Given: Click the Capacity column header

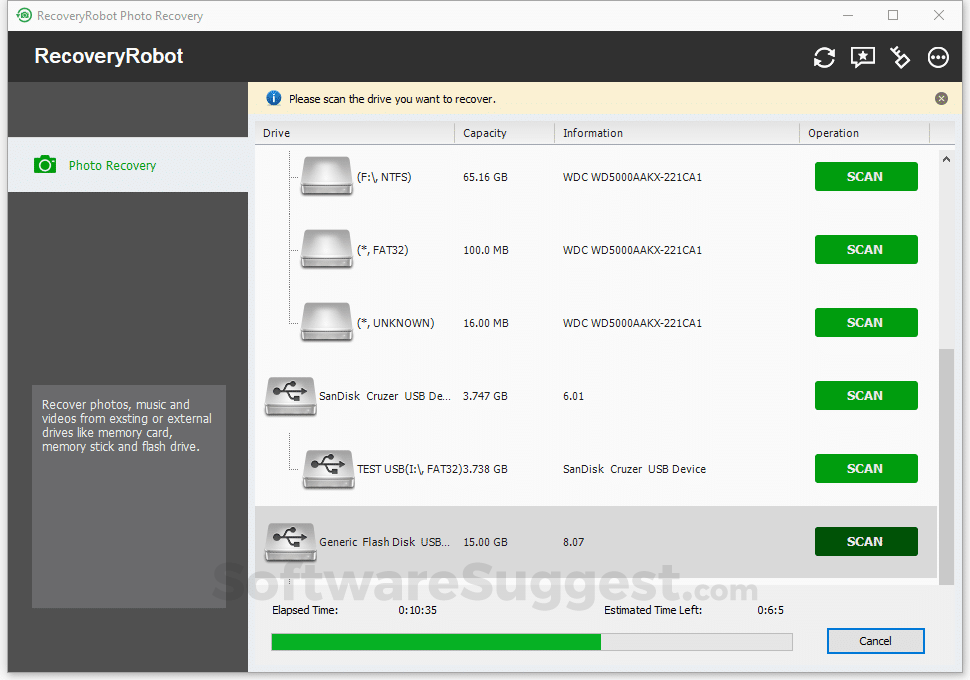Looking at the screenshot, I should [485, 132].
